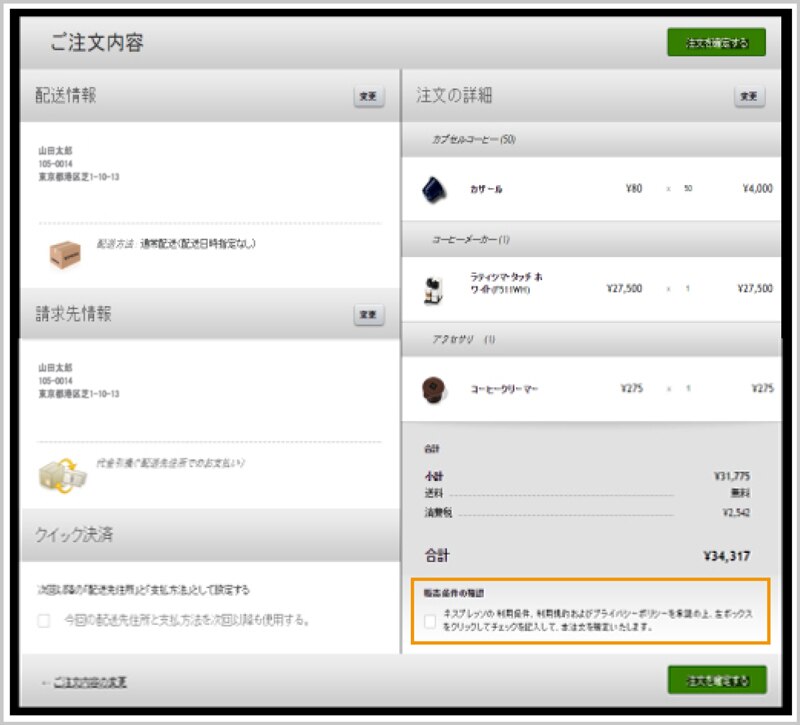Check the 販売条件の確認 agreement checkbox
Viewport: 800px width, 725px height.
[x=430, y=621]
